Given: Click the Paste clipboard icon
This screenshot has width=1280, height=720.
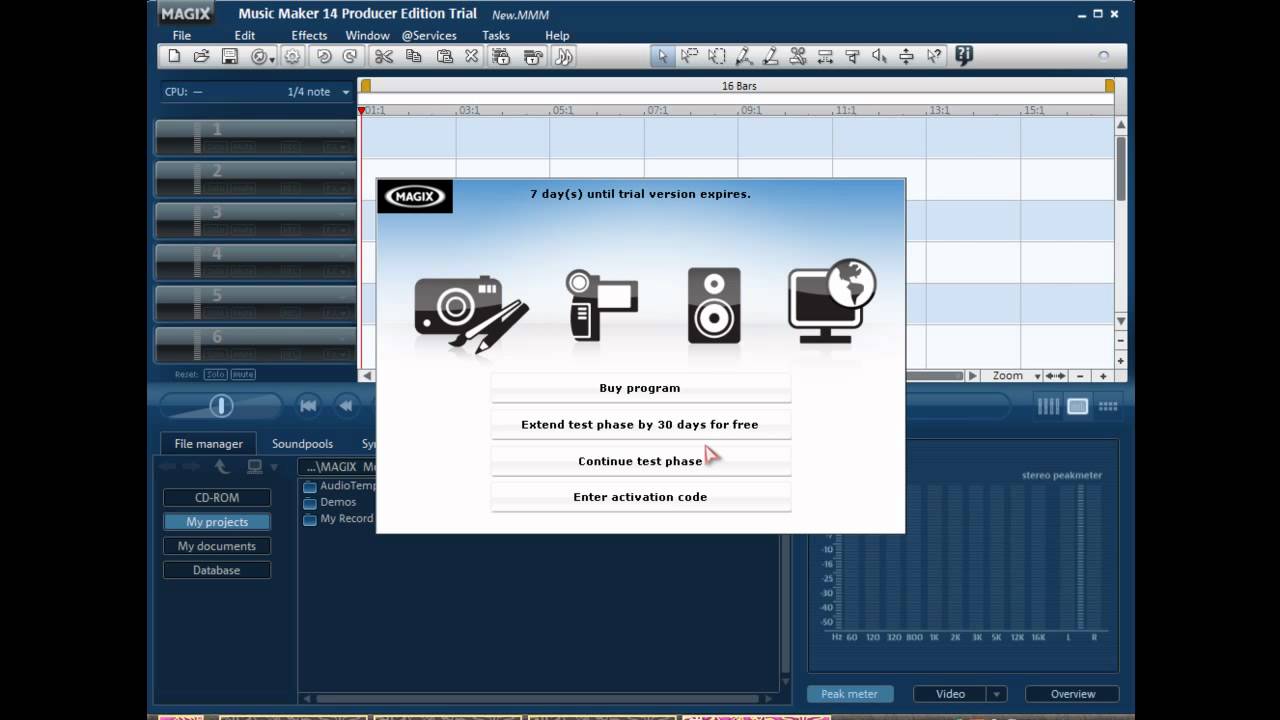Looking at the screenshot, I should 444,57.
